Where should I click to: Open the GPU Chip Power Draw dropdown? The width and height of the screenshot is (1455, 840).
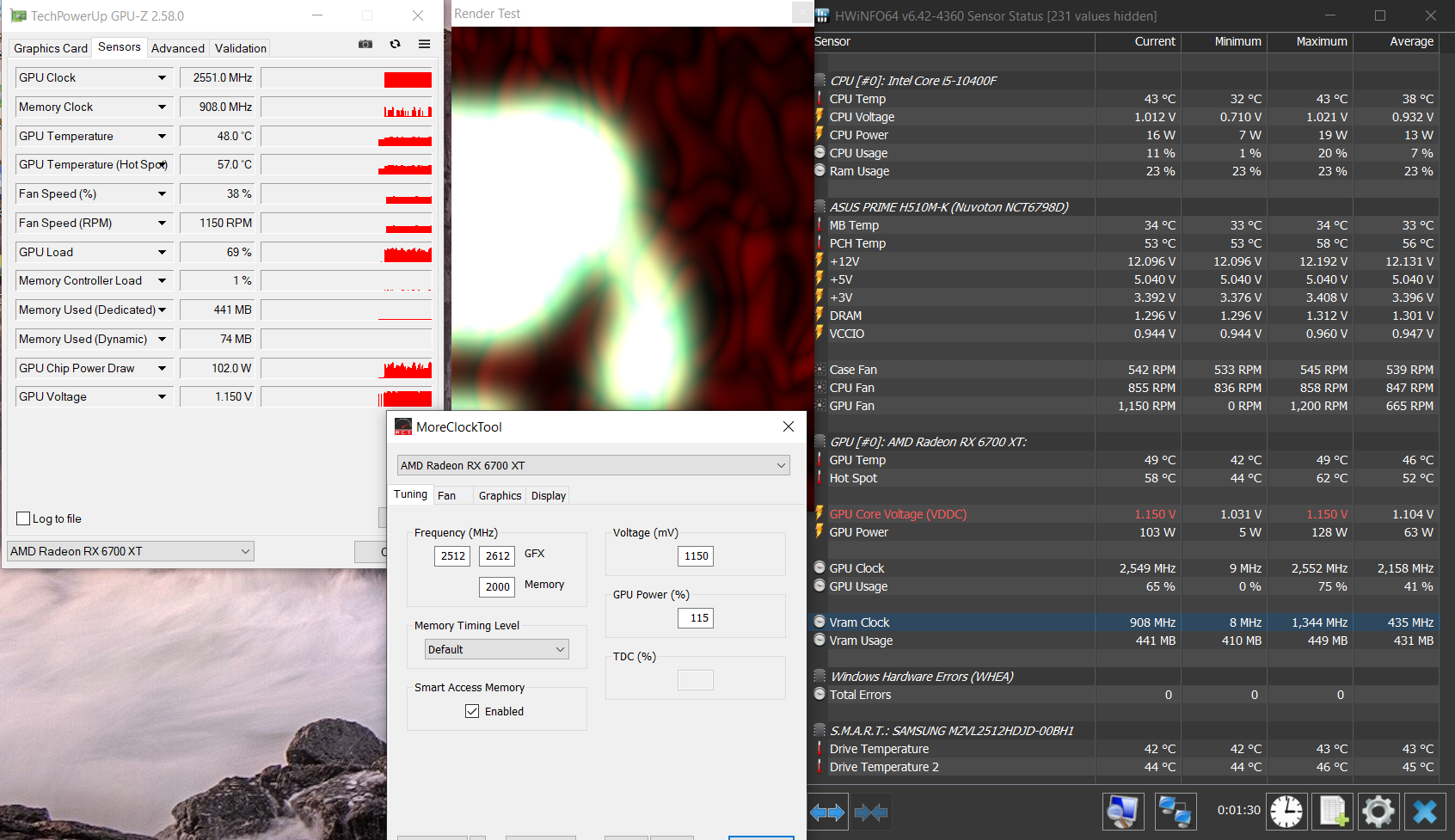162,368
